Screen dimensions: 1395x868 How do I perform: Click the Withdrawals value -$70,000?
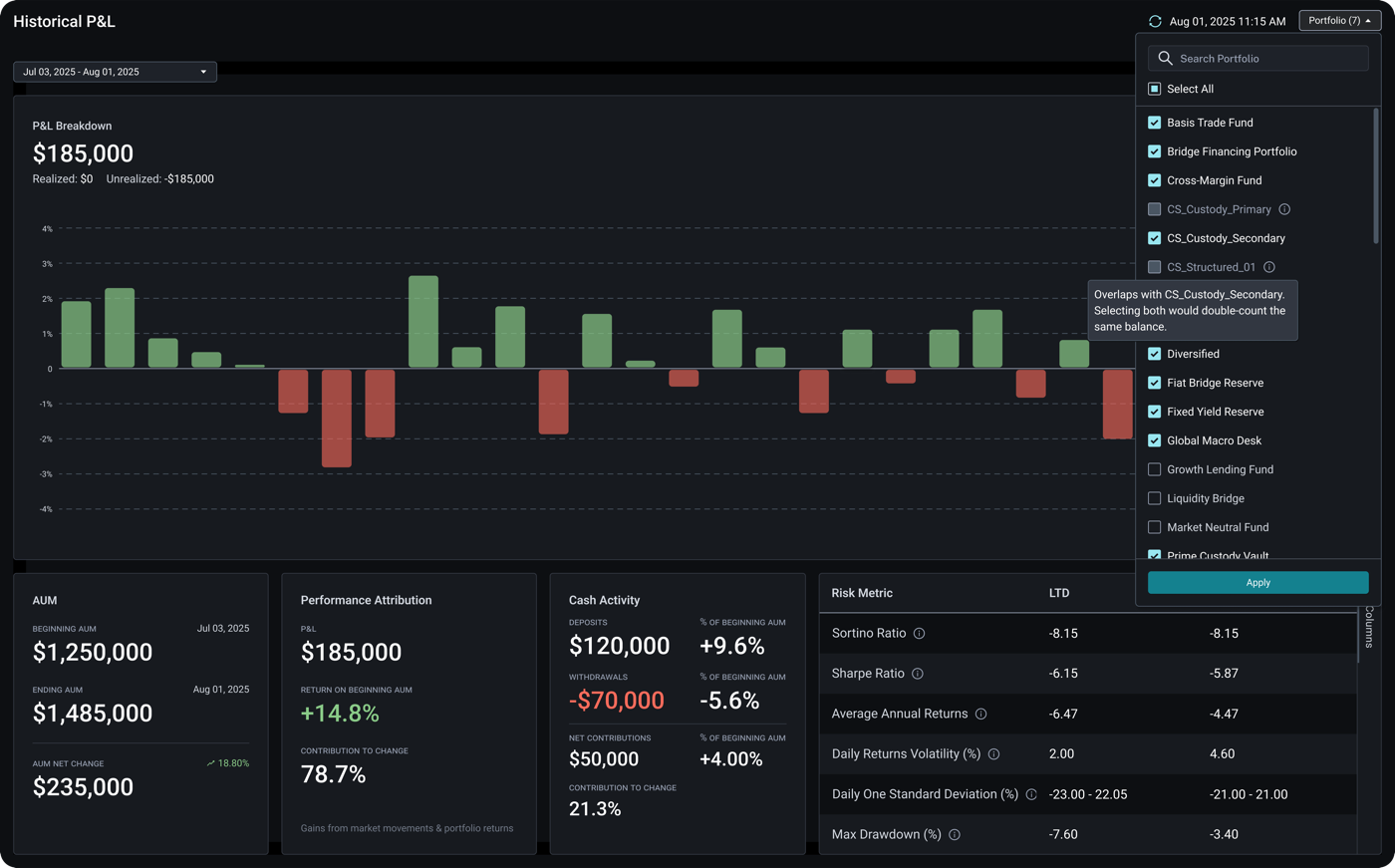coord(617,701)
